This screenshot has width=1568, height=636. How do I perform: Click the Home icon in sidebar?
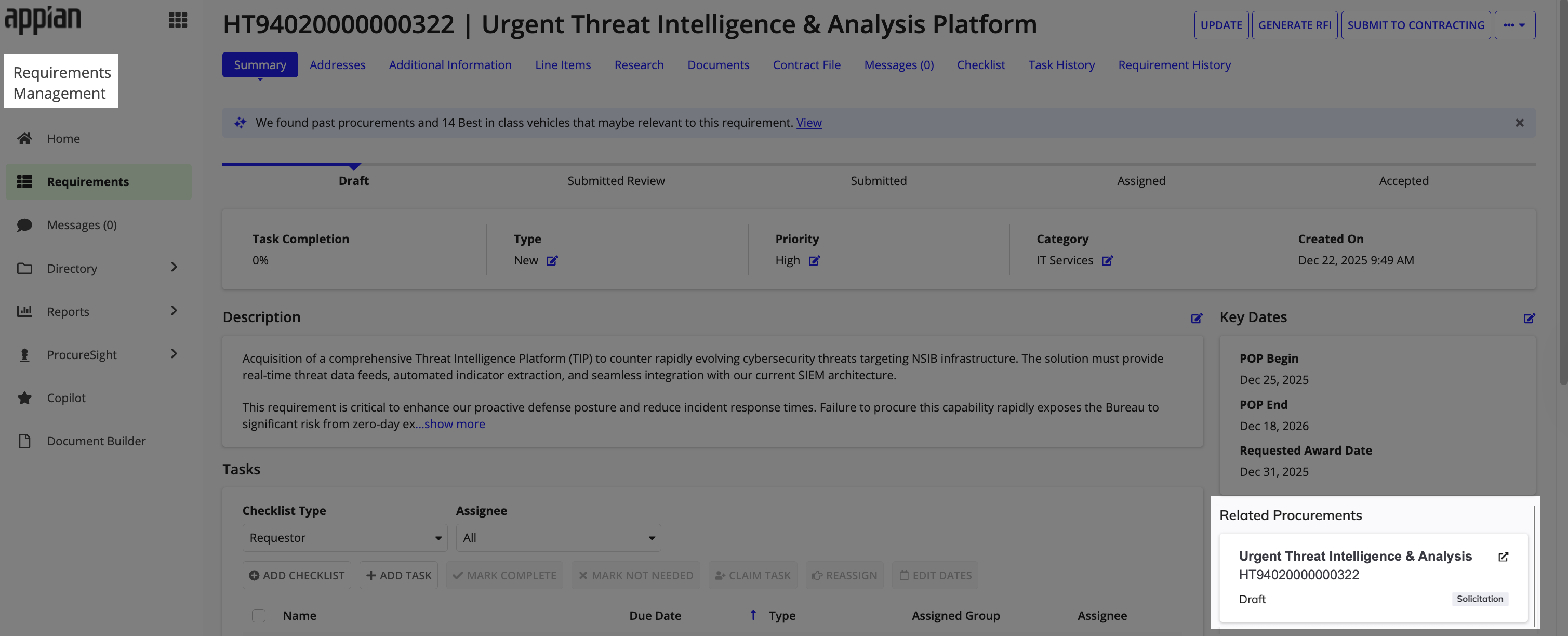click(24, 139)
